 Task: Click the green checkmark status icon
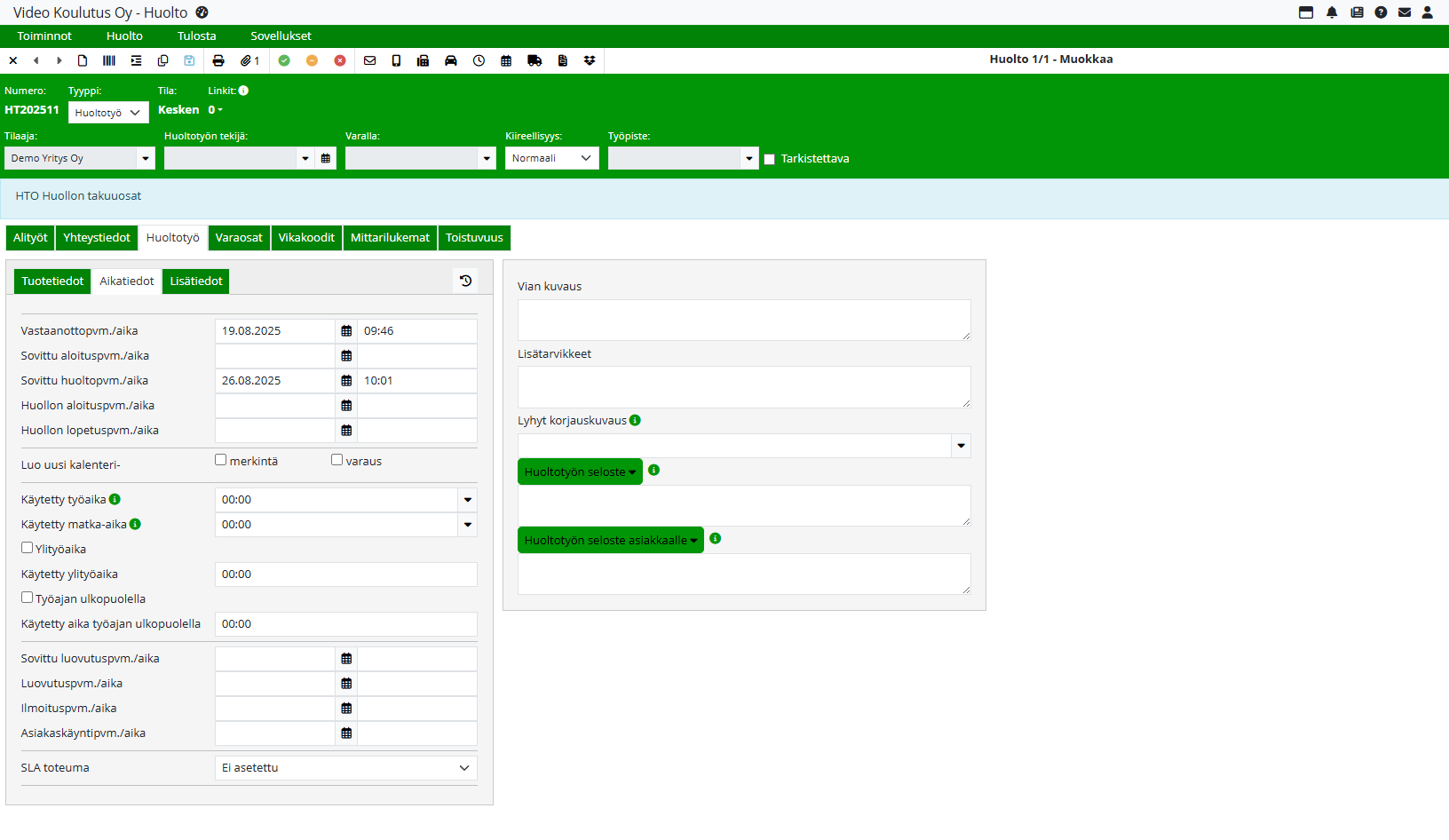(284, 60)
